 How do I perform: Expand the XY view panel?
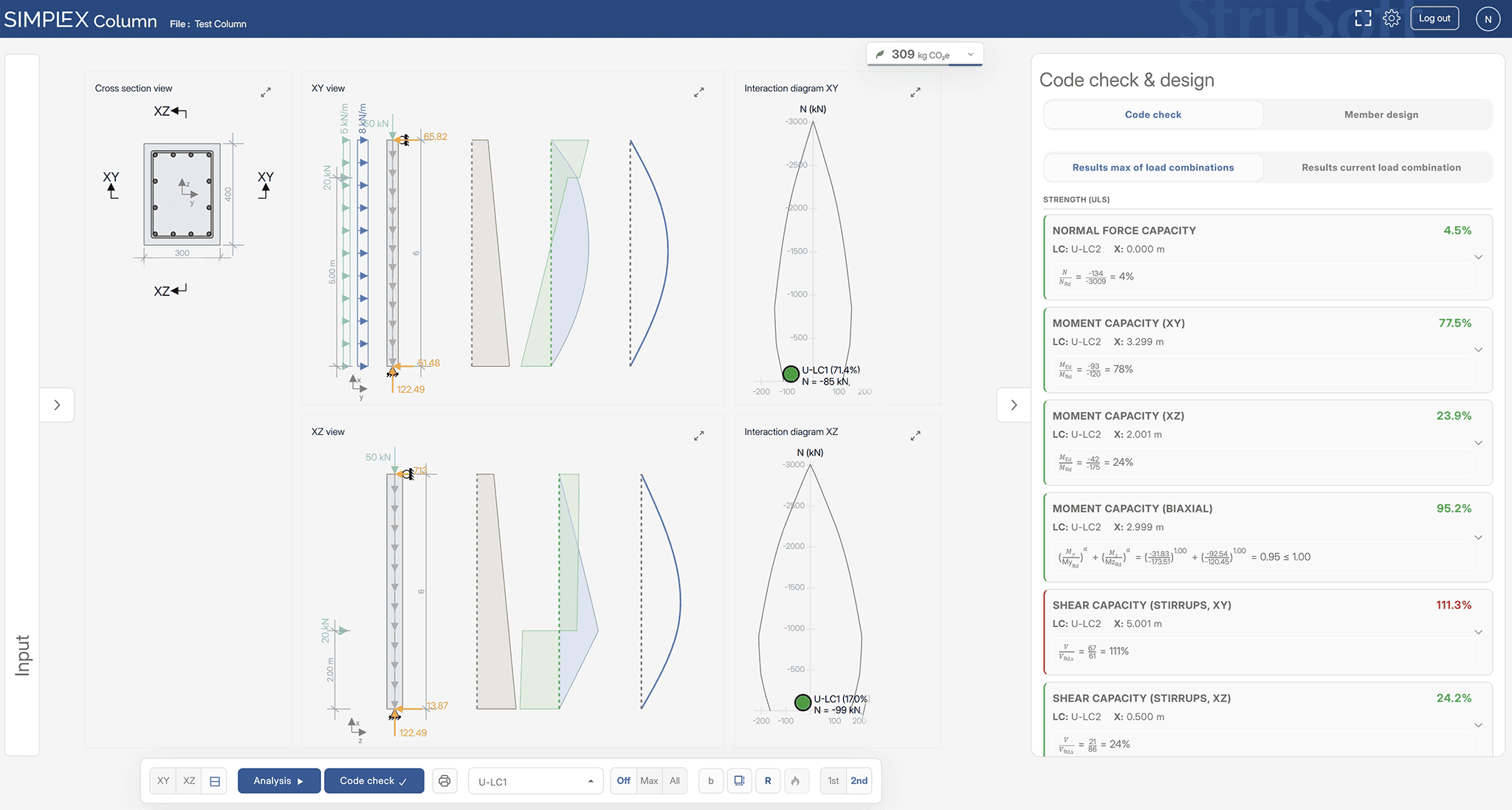[699, 92]
